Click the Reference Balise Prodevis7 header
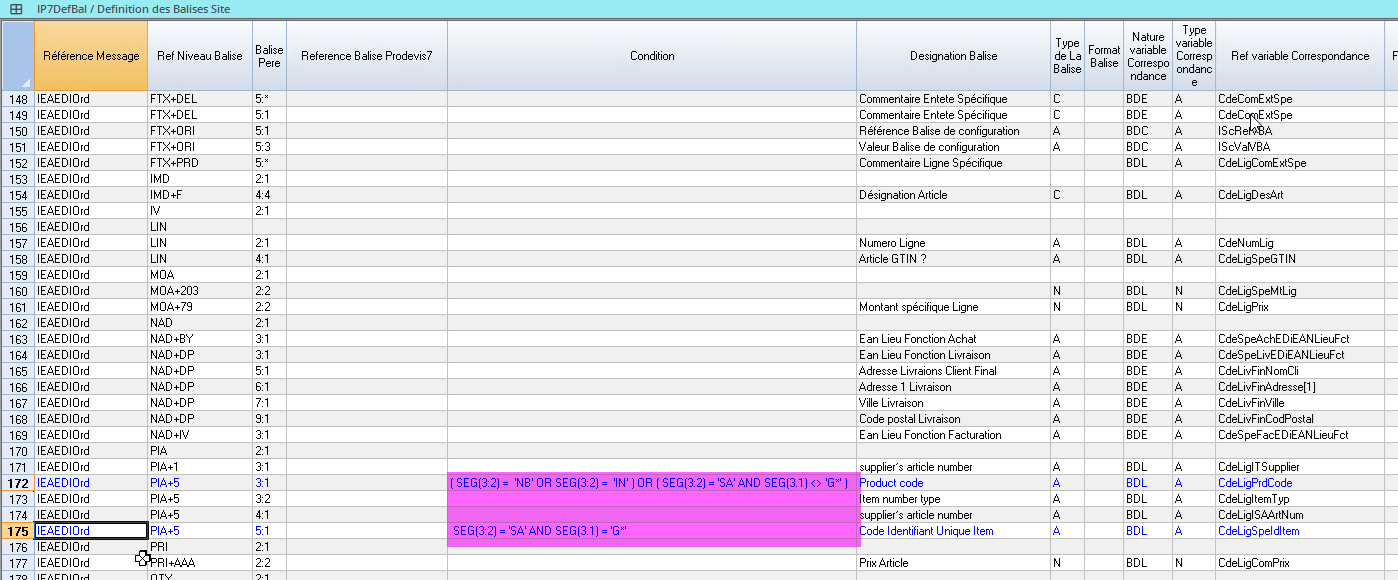Image resolution: width=1398 pixels, height=580 pixels. [367, 56]
